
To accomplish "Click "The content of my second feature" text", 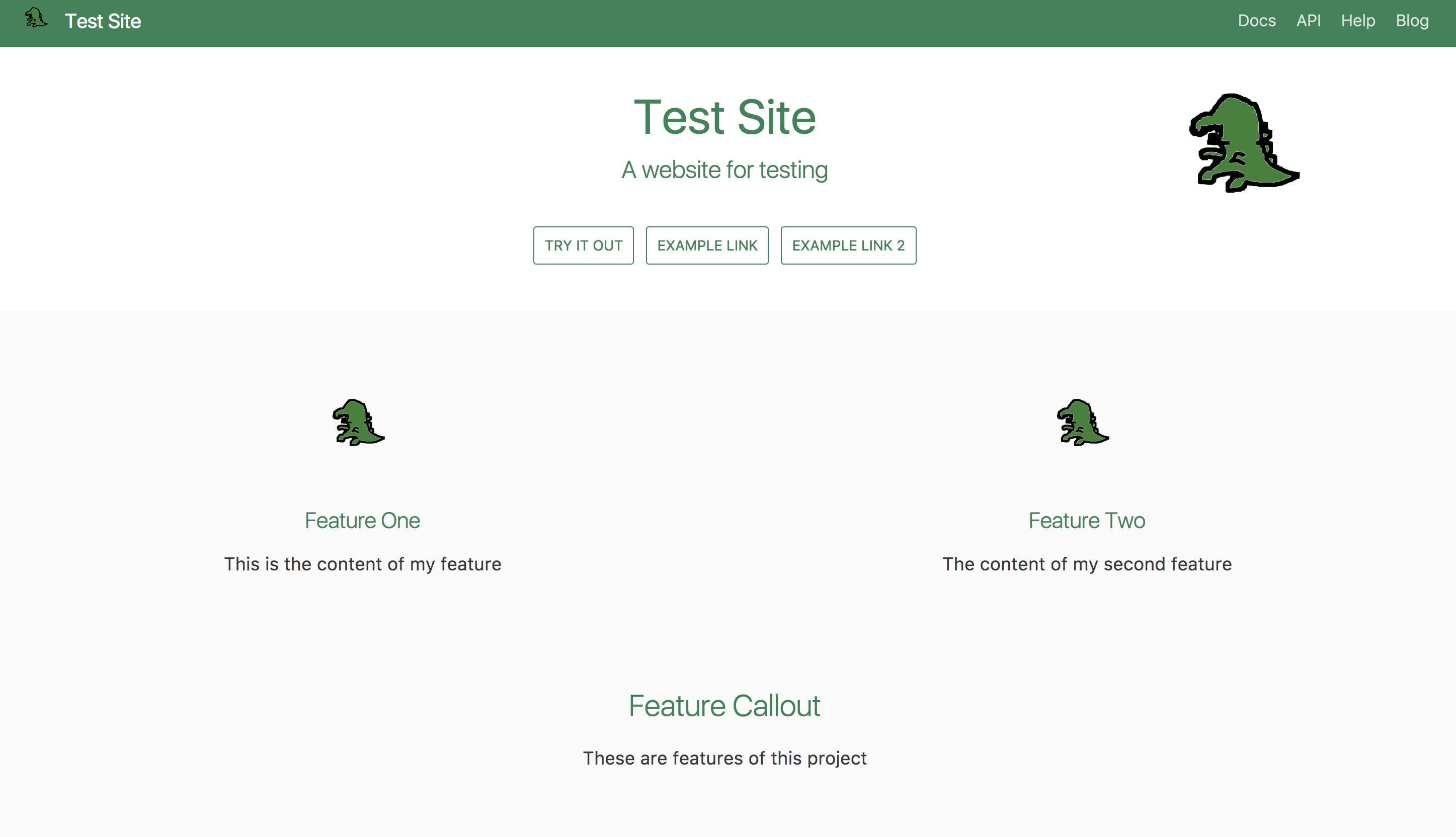I will pos(1086,564).
